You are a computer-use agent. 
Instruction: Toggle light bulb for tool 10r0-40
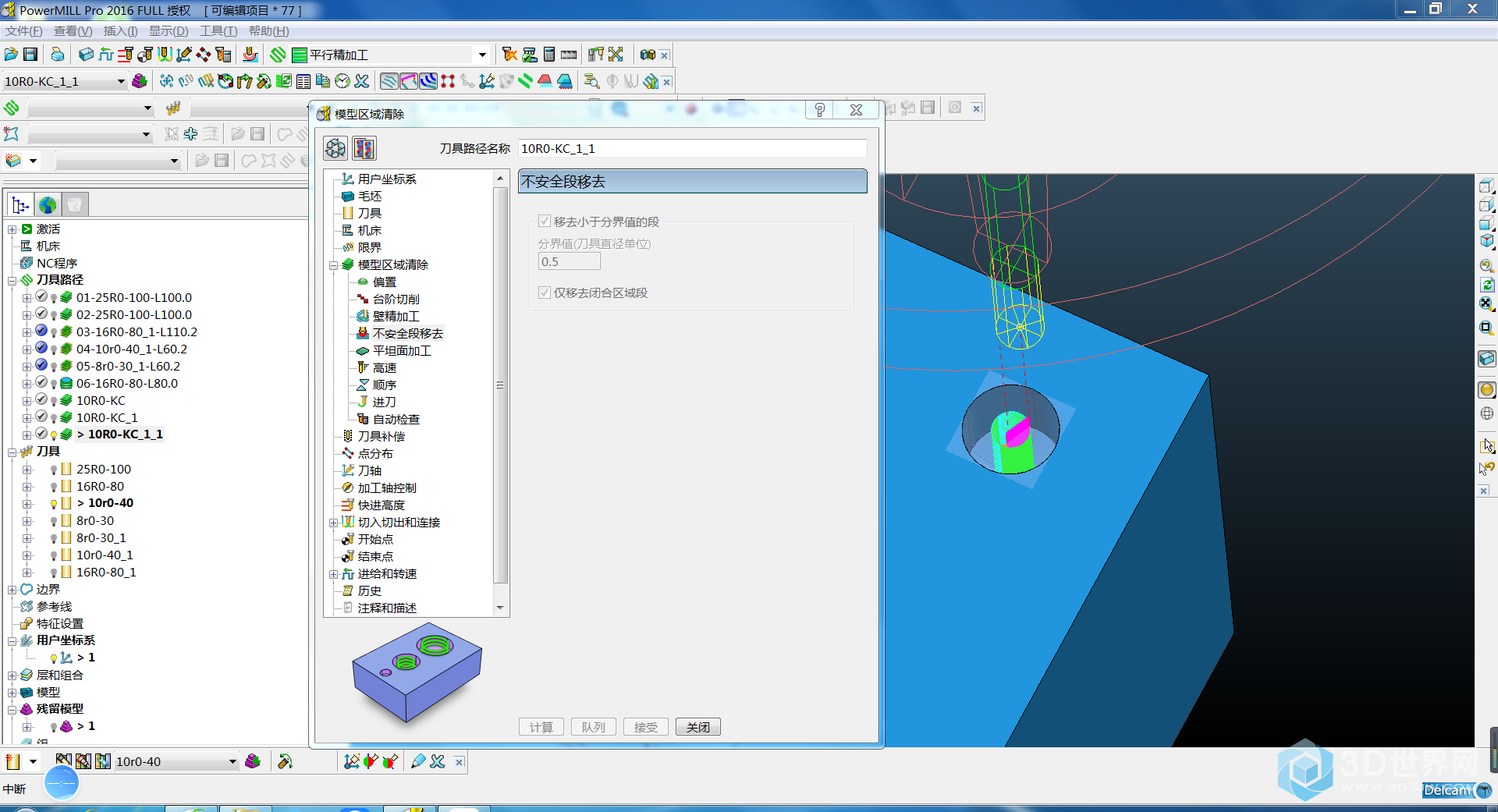[54, 504]
